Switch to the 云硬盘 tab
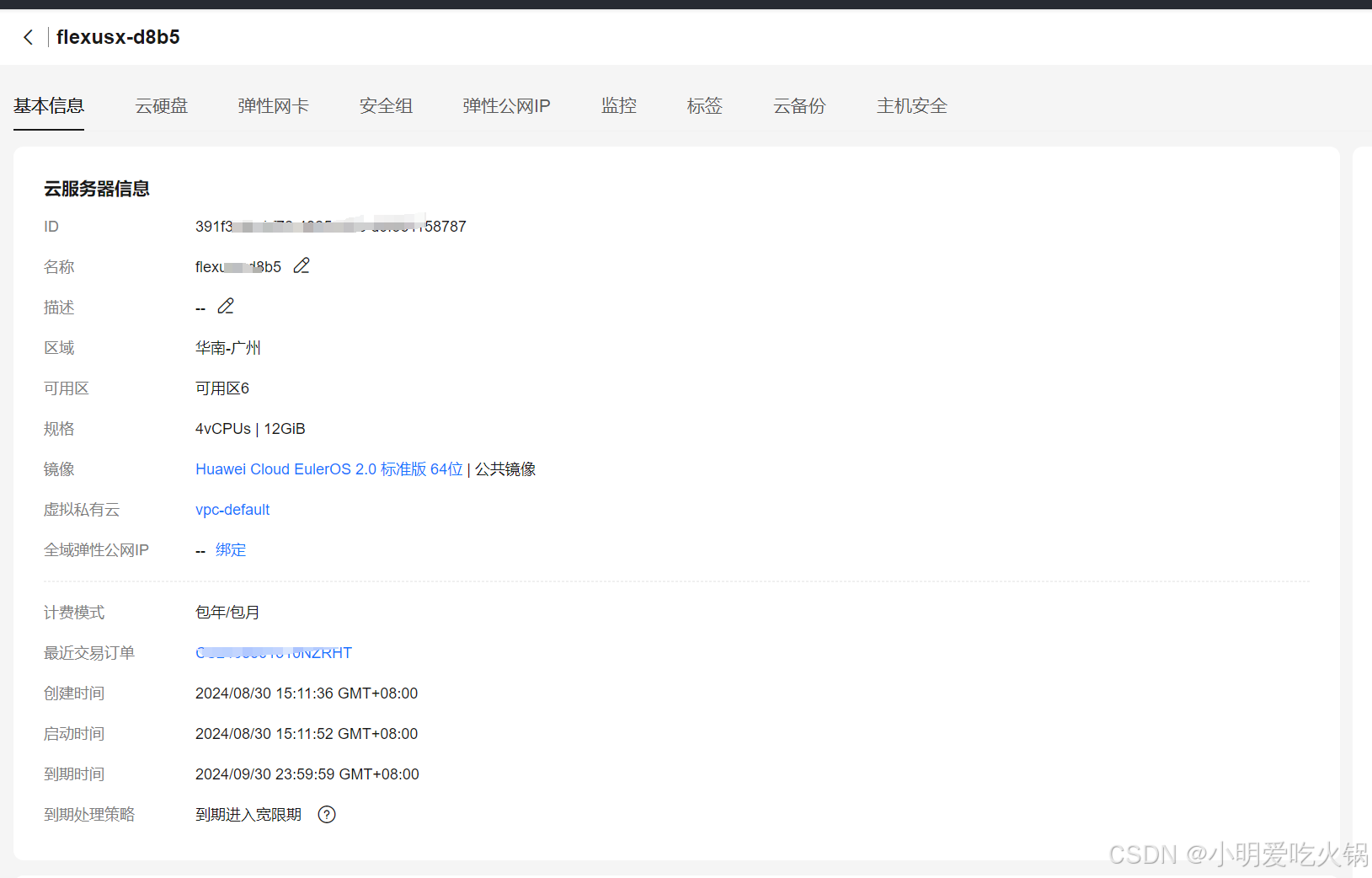Viewport: 1372px width, 878px height. tap(161, 105)
